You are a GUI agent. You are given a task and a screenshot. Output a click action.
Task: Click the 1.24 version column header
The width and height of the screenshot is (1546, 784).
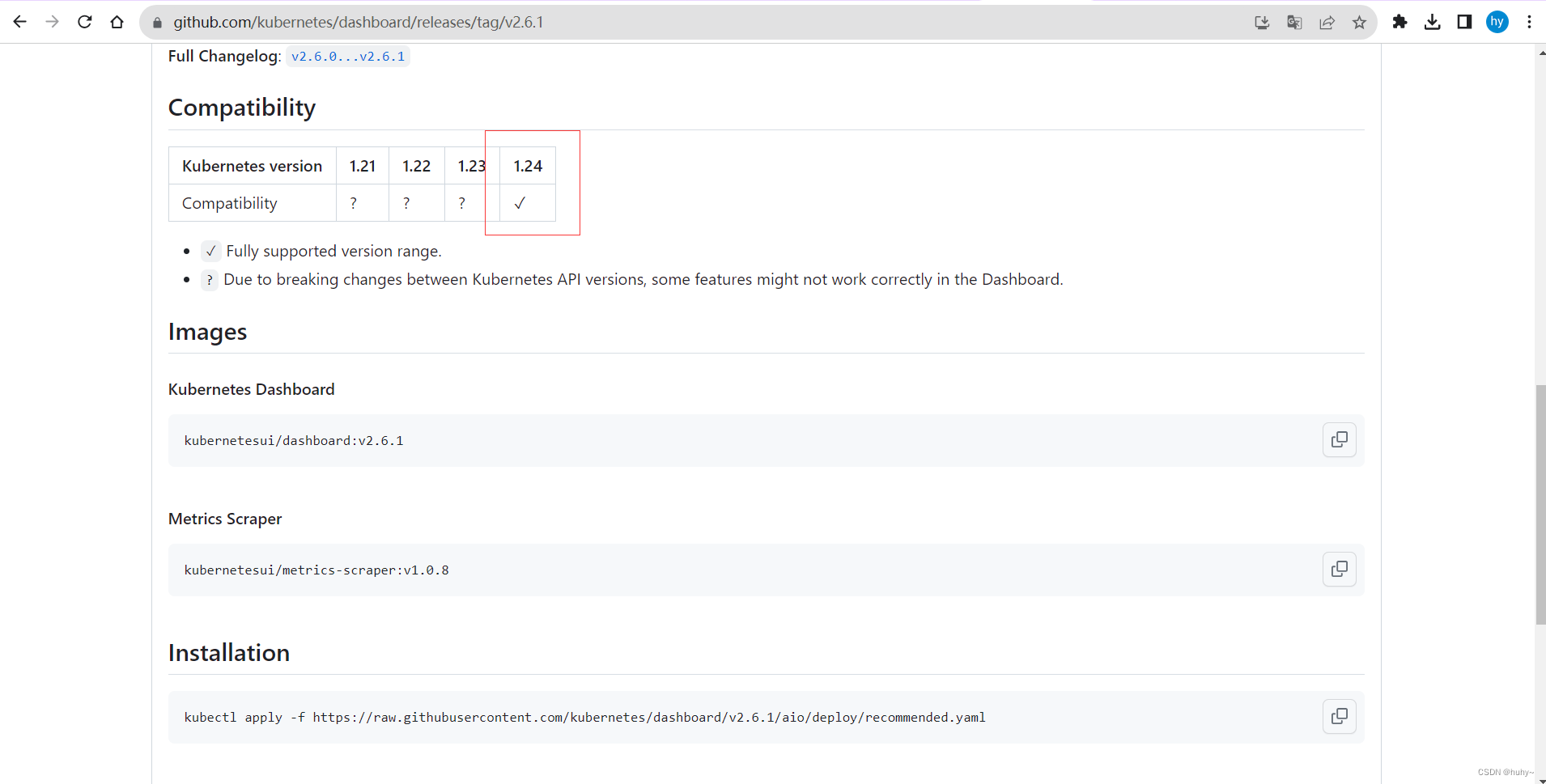[528, 166]
